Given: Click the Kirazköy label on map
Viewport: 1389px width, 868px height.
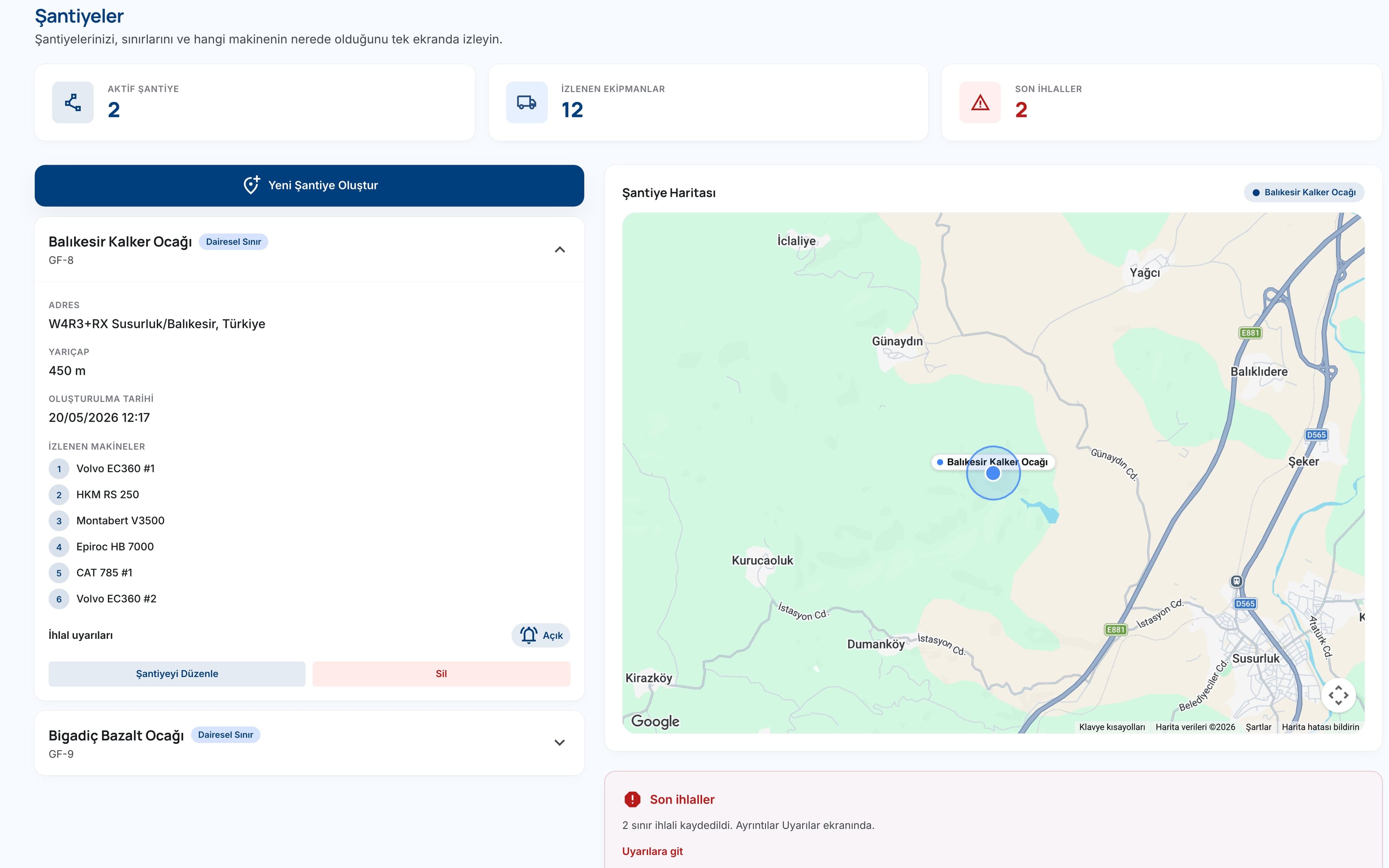Looking at the screenshot, I should (x=649, y=678).
